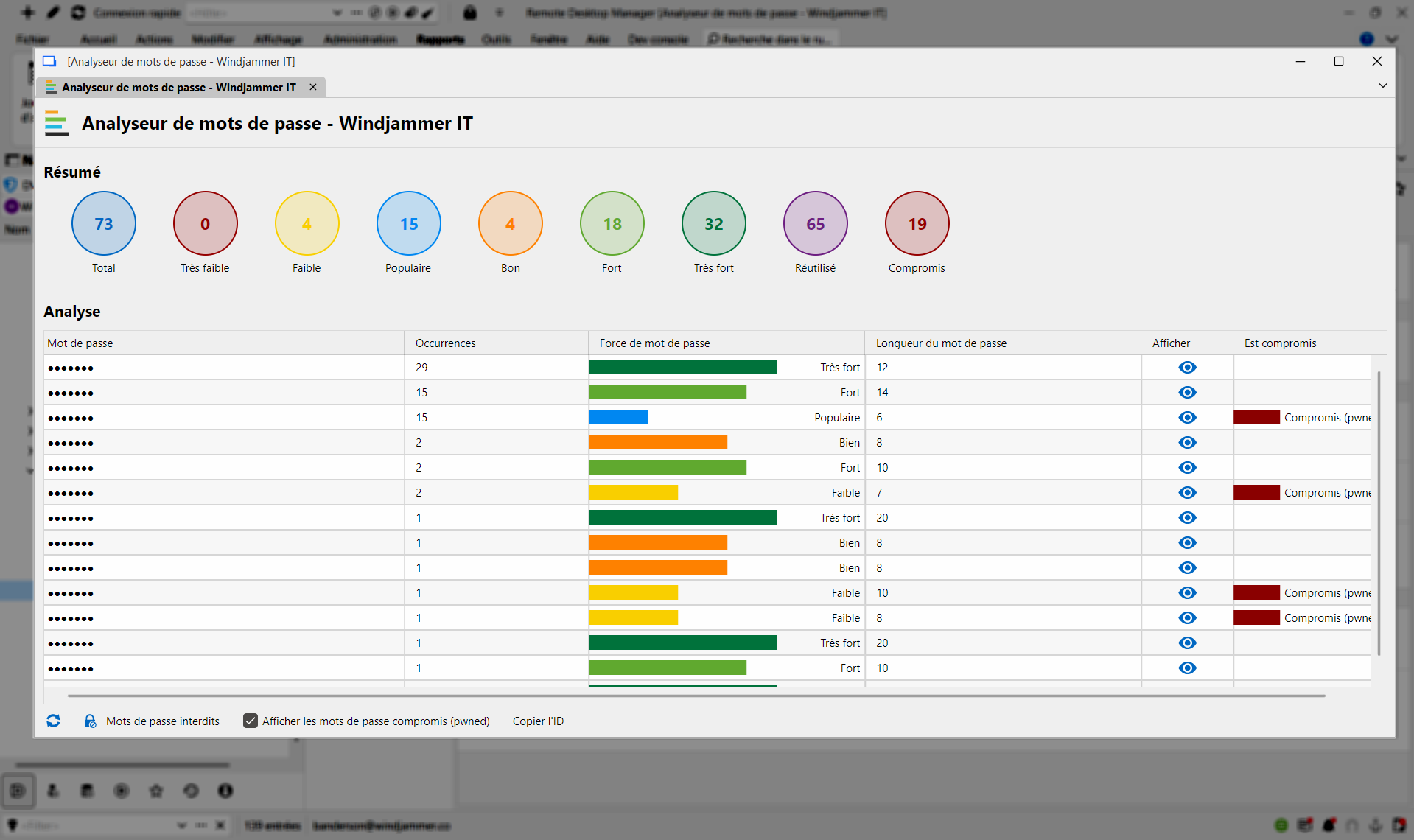Click the Copier l'ID button
Screen dimensions: 1414x840
point(538,721)
